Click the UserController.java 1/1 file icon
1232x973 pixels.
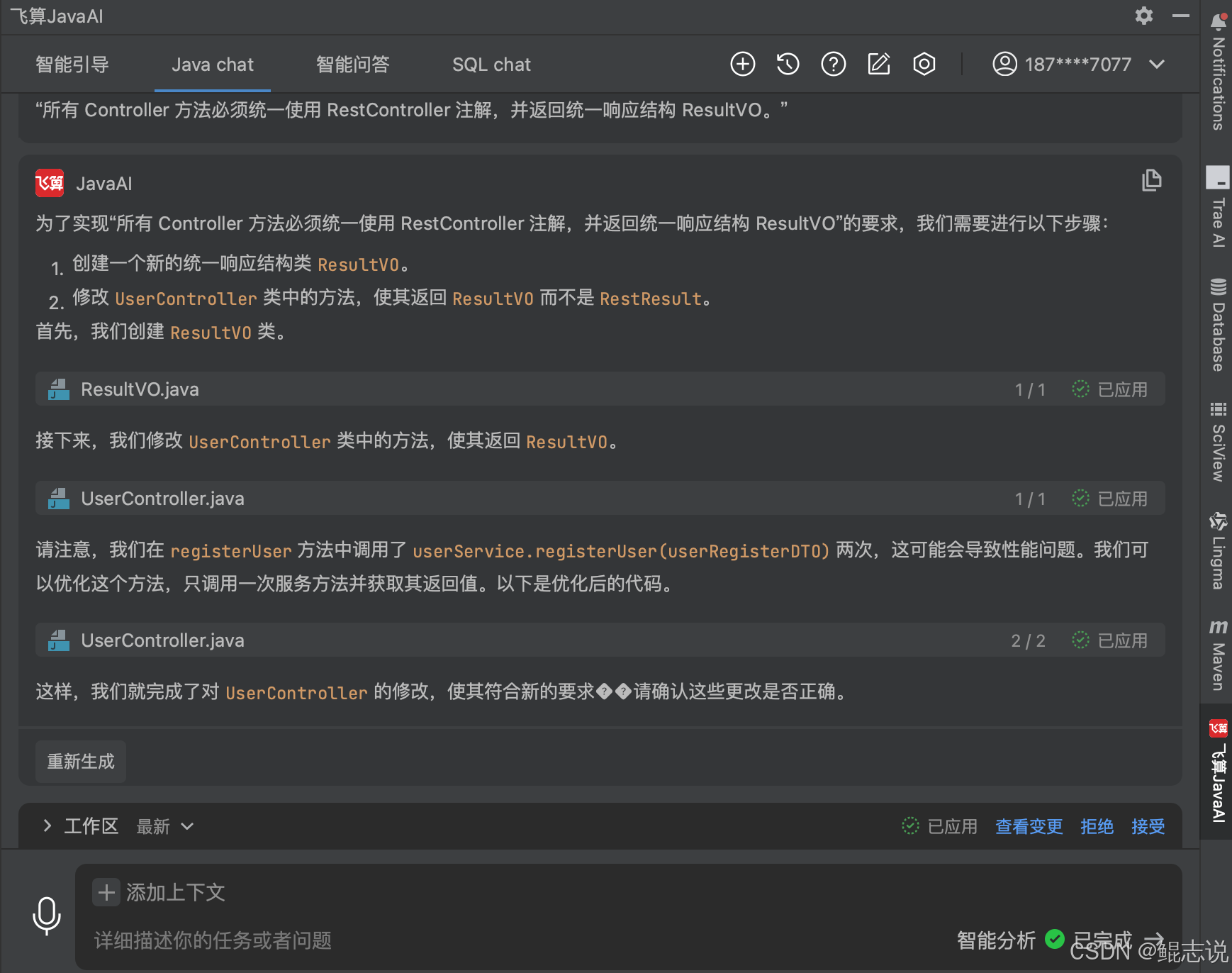click(x=59, y=499)
